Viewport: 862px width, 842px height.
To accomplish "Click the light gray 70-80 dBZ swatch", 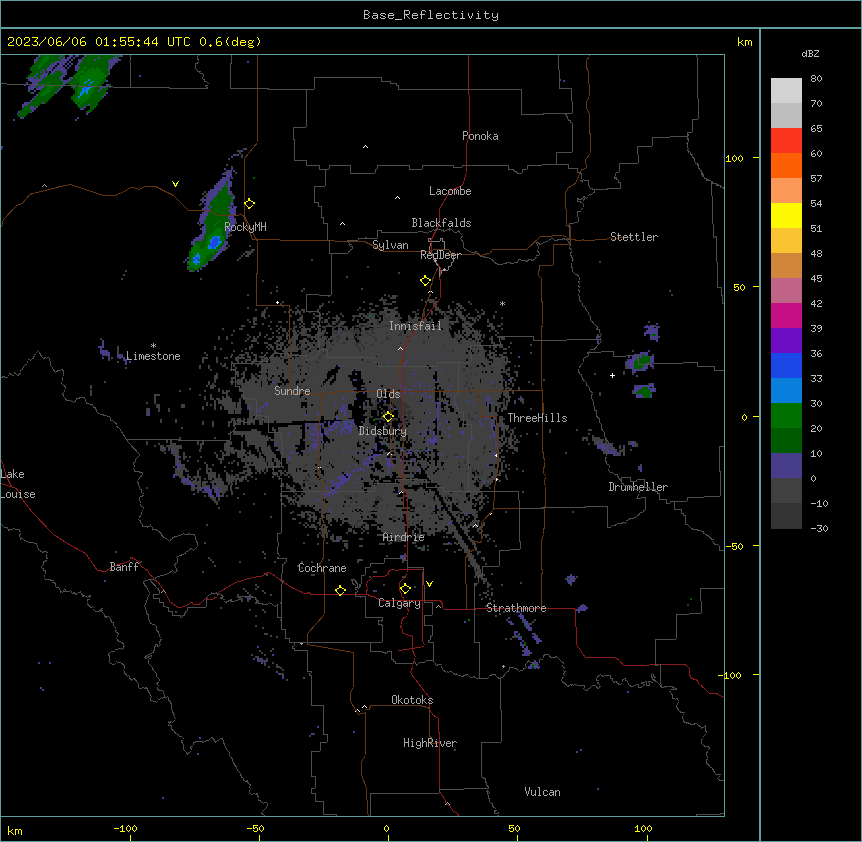I will pyautogui.click(x=786, y=91).
